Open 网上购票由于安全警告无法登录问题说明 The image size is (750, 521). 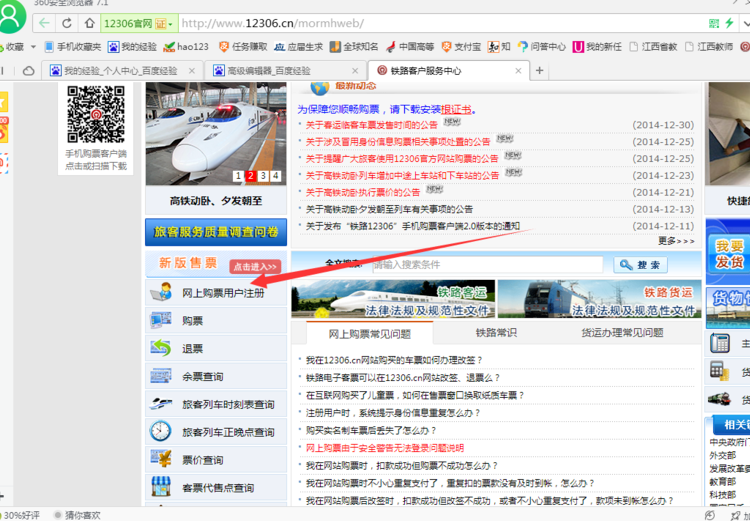tap(385, 448)
